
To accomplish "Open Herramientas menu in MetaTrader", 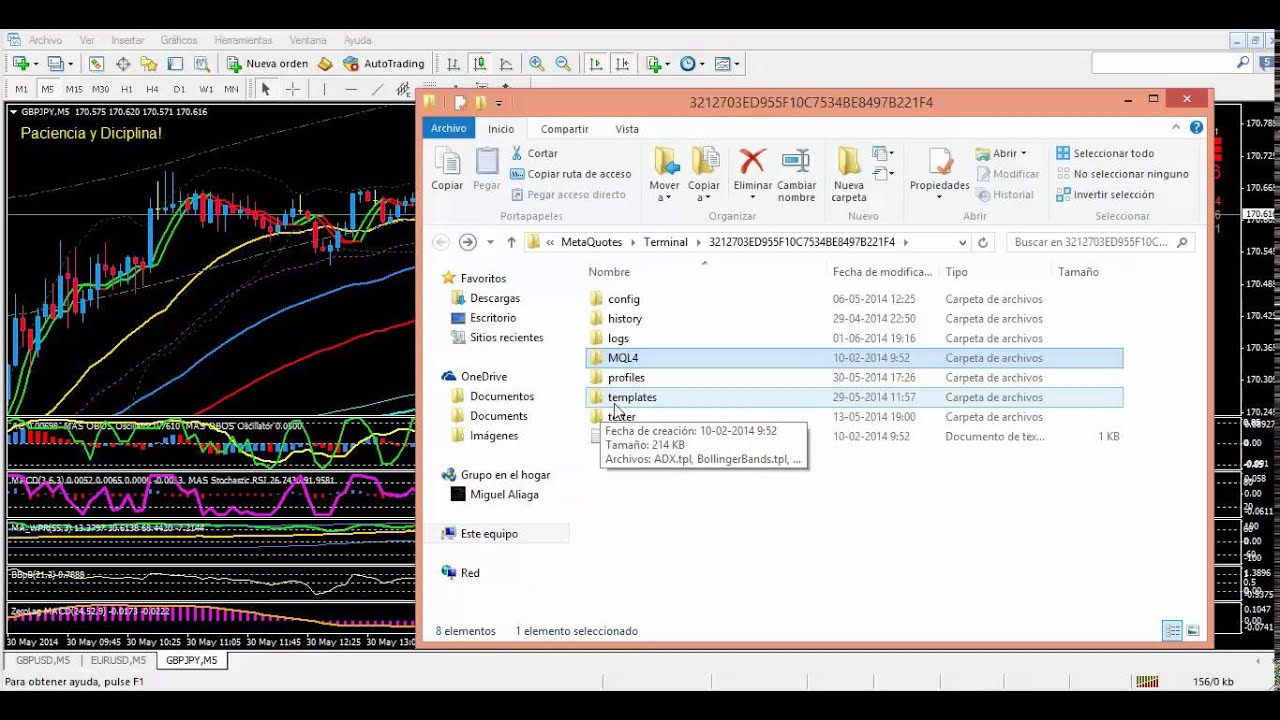I will [x=243, y=40].
